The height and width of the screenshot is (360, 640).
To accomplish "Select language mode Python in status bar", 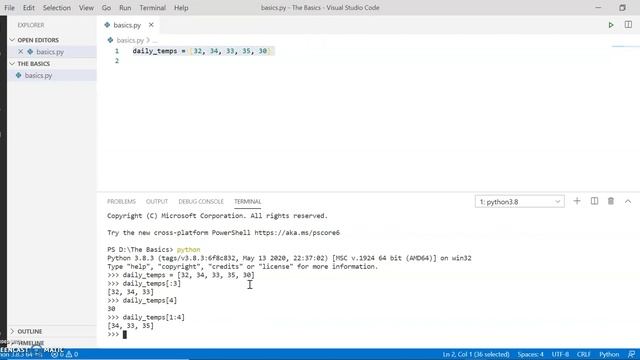I will coord(609,354).
